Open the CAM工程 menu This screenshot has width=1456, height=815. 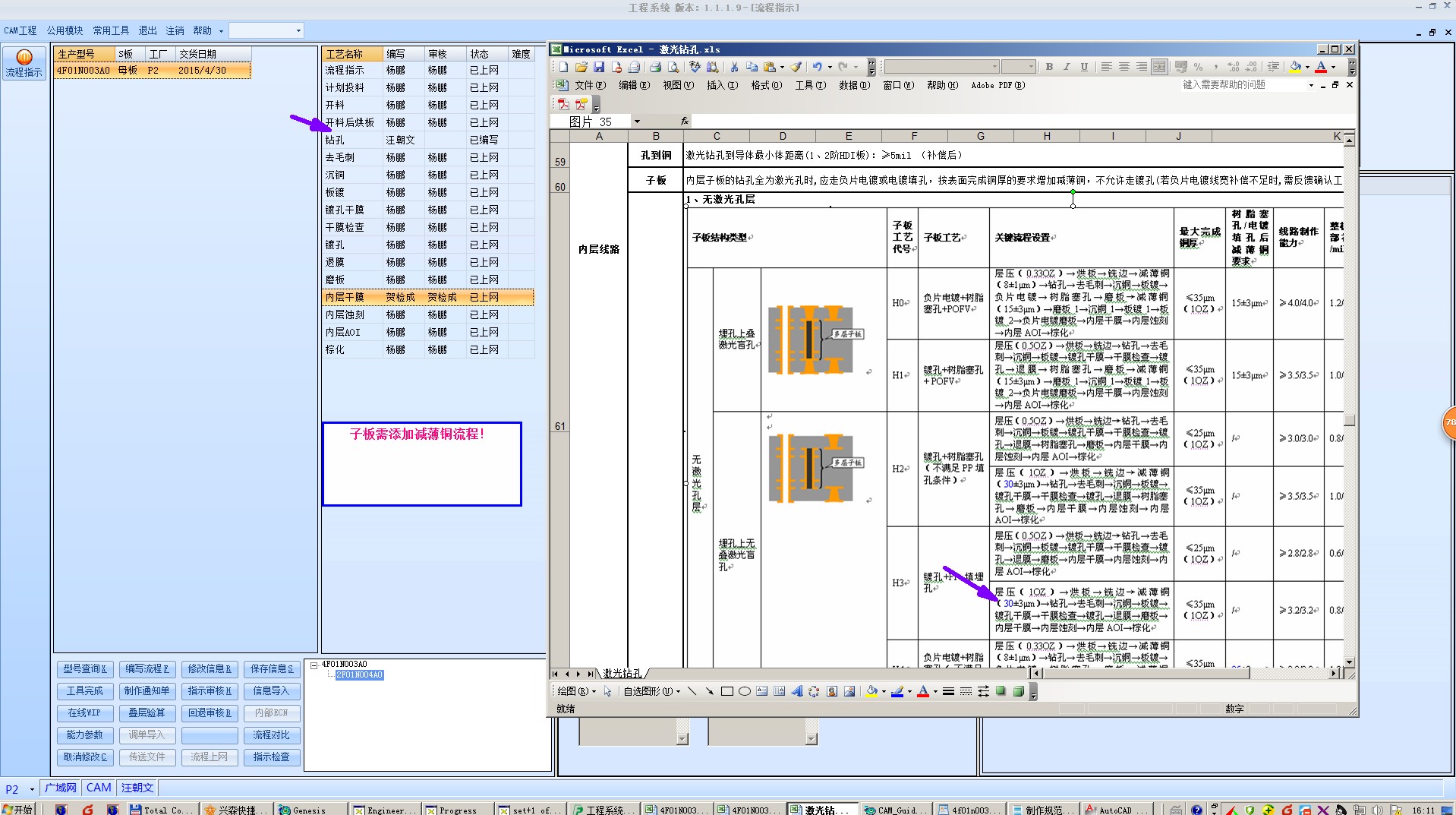(x=20, y=31)
